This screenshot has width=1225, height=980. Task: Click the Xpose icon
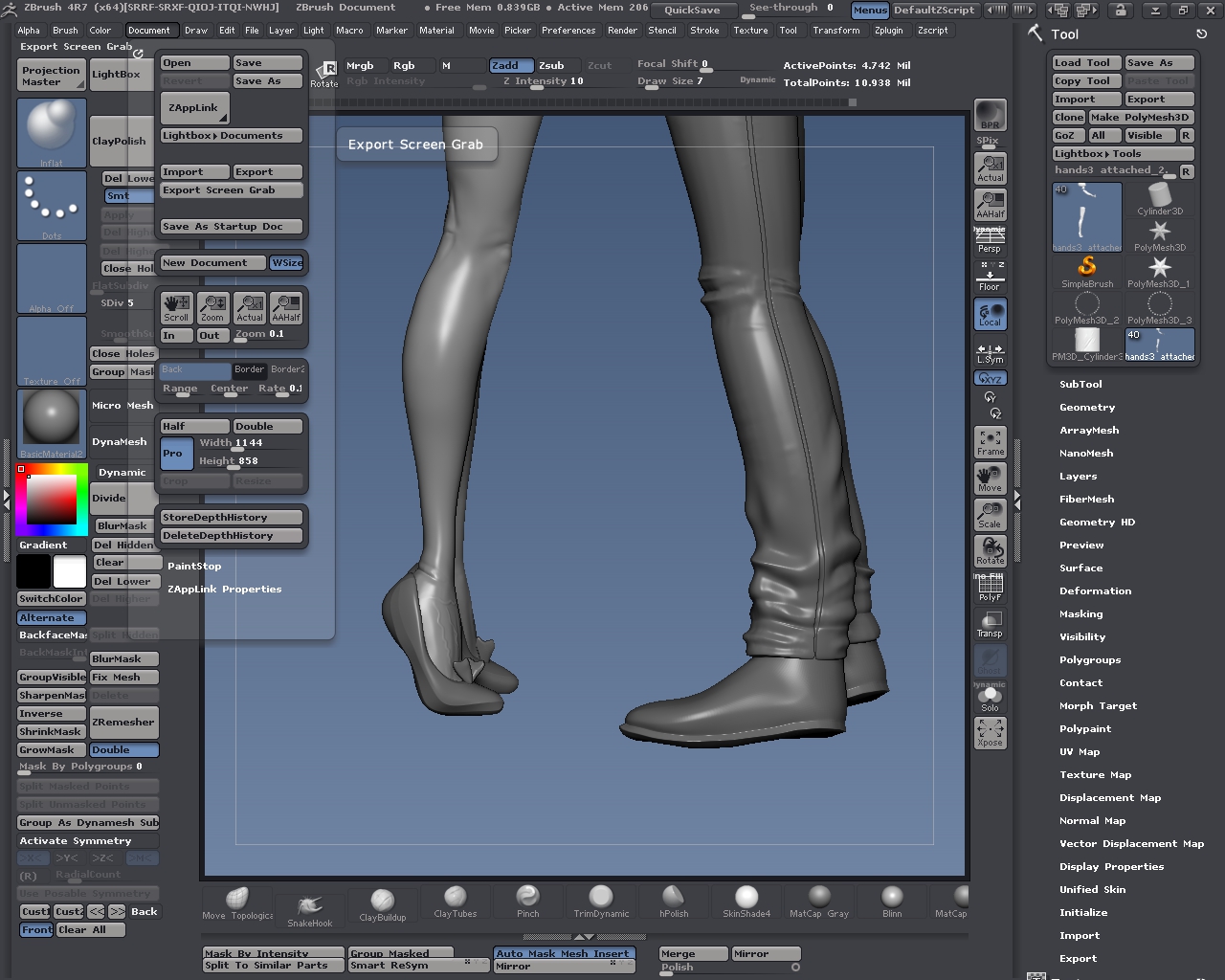coord(990,733)
